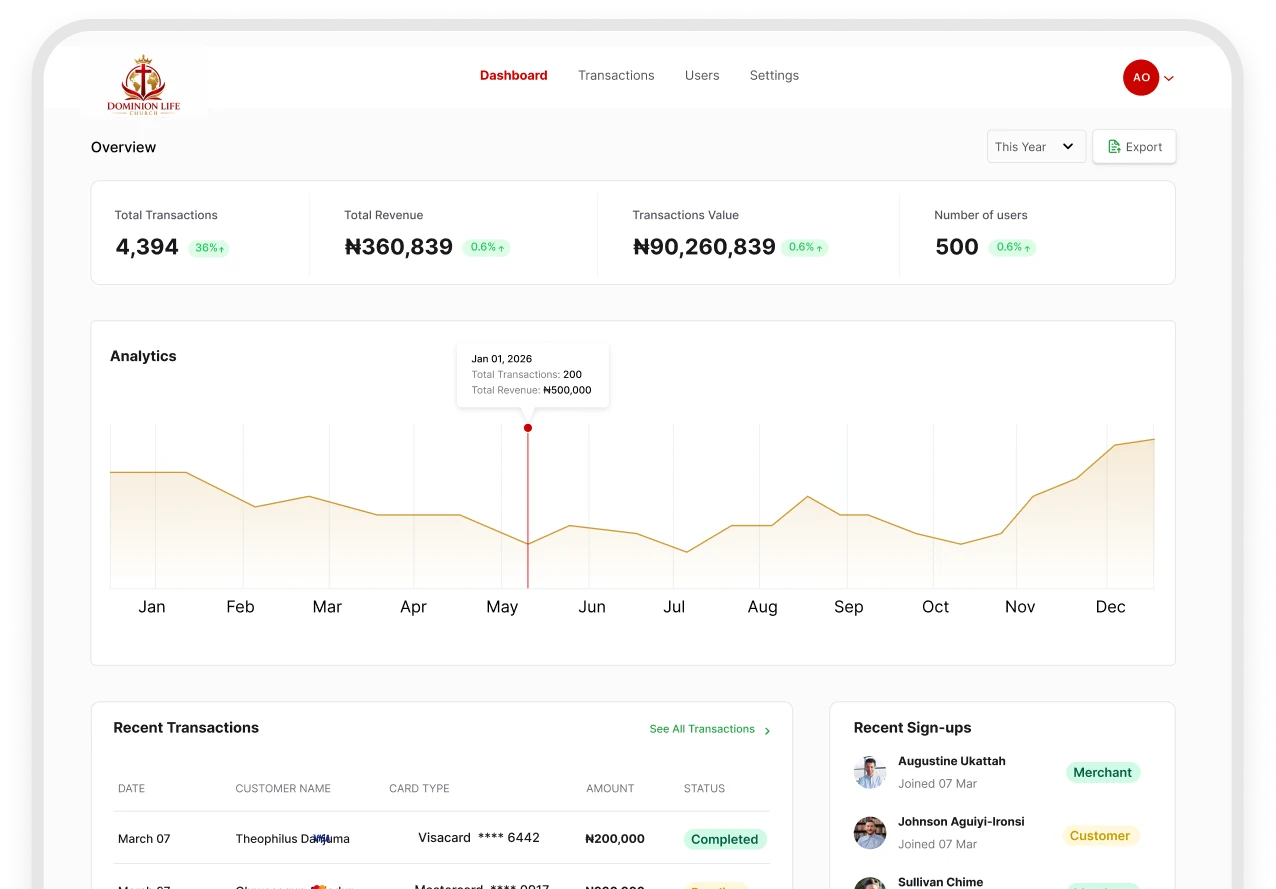Click the name Sullivan Chime
The height and width of the screenshot is (889, 1276).
click(941, 882)
